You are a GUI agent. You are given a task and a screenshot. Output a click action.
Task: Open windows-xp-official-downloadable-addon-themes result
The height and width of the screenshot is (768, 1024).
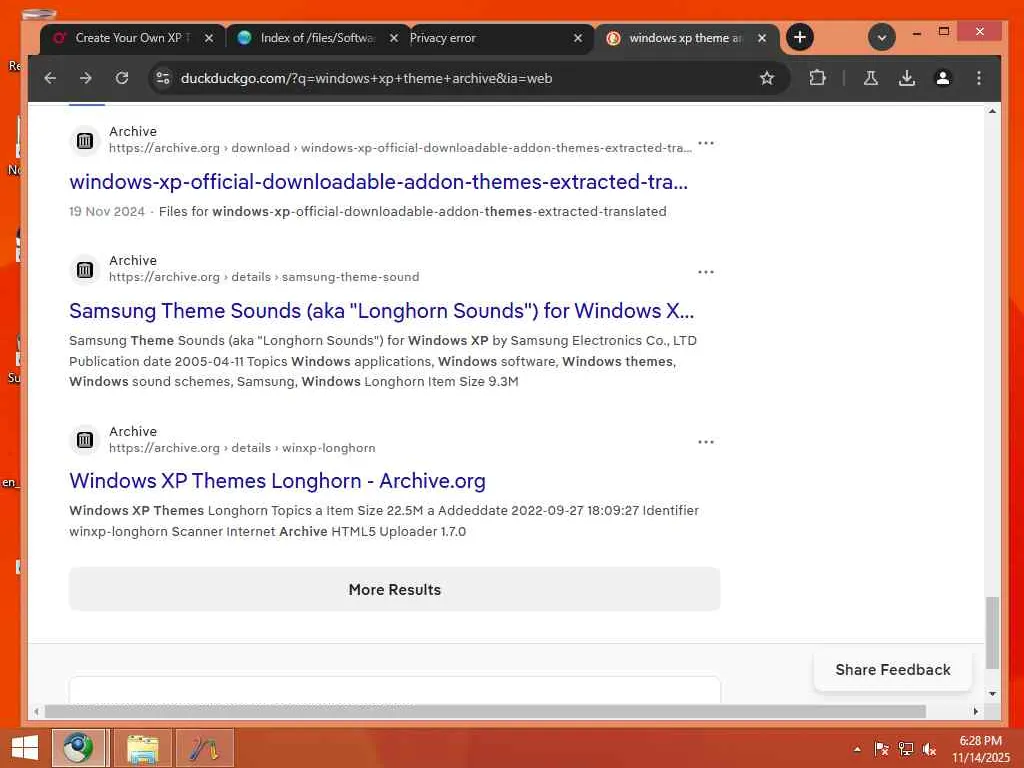(x=378, y=182)
